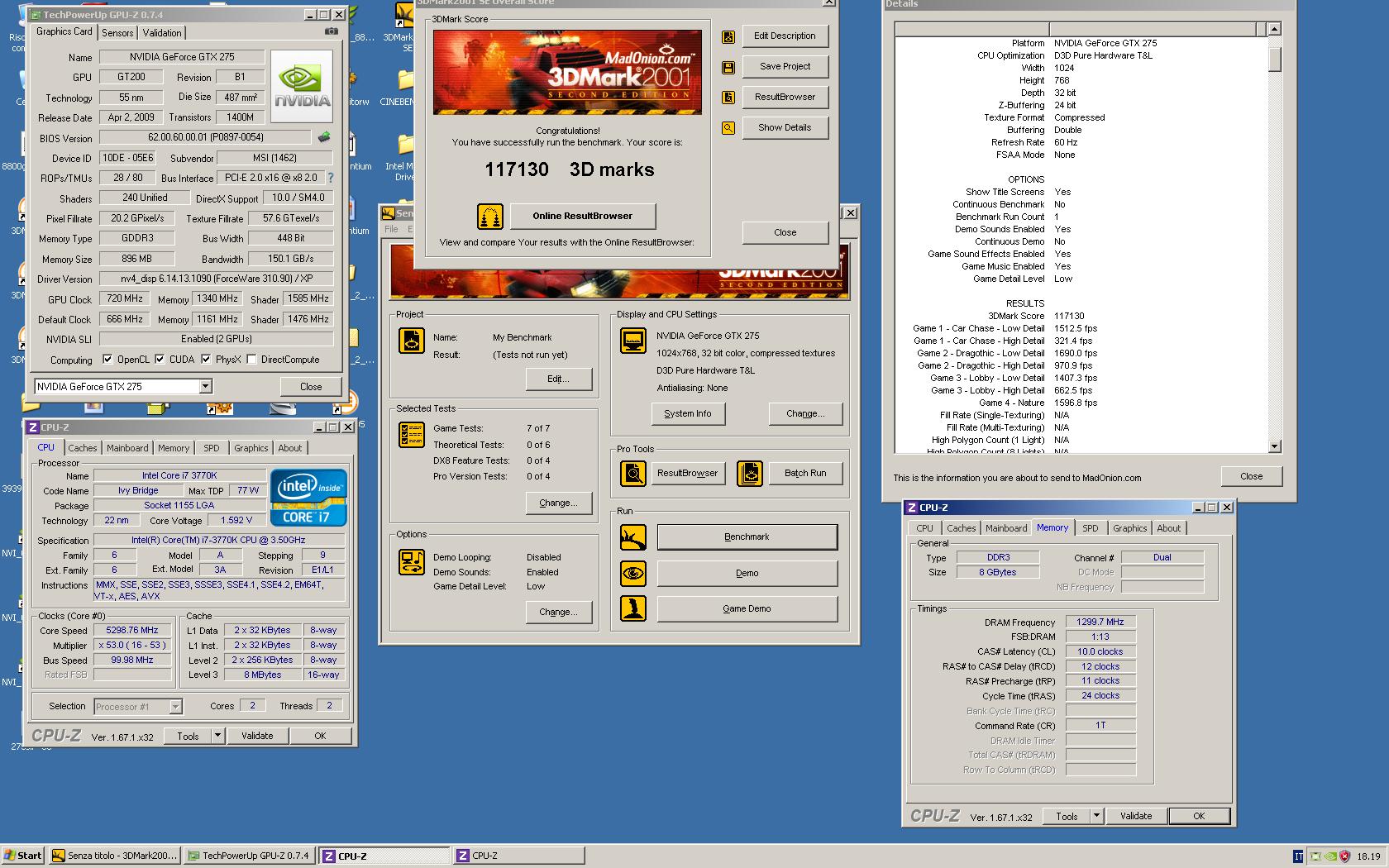Click the Start button
The image size is (1389, 868).
click(x=23, y=856)
